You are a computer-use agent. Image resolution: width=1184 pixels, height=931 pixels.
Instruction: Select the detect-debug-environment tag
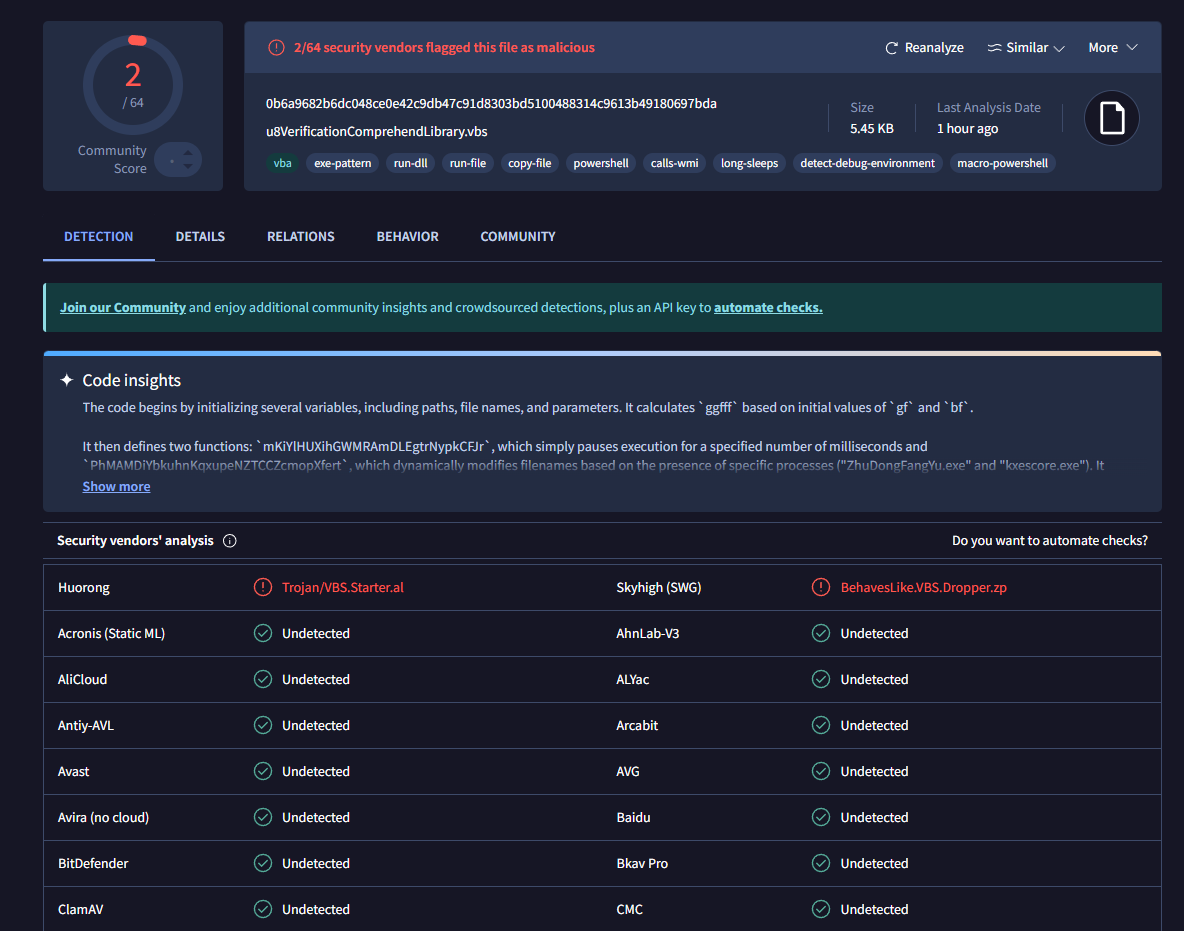[x=868, y=163]
